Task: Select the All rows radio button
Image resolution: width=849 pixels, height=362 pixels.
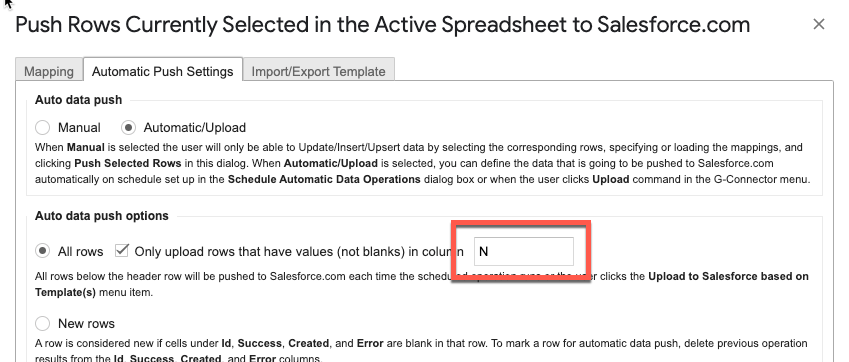Action: point(42,252)
